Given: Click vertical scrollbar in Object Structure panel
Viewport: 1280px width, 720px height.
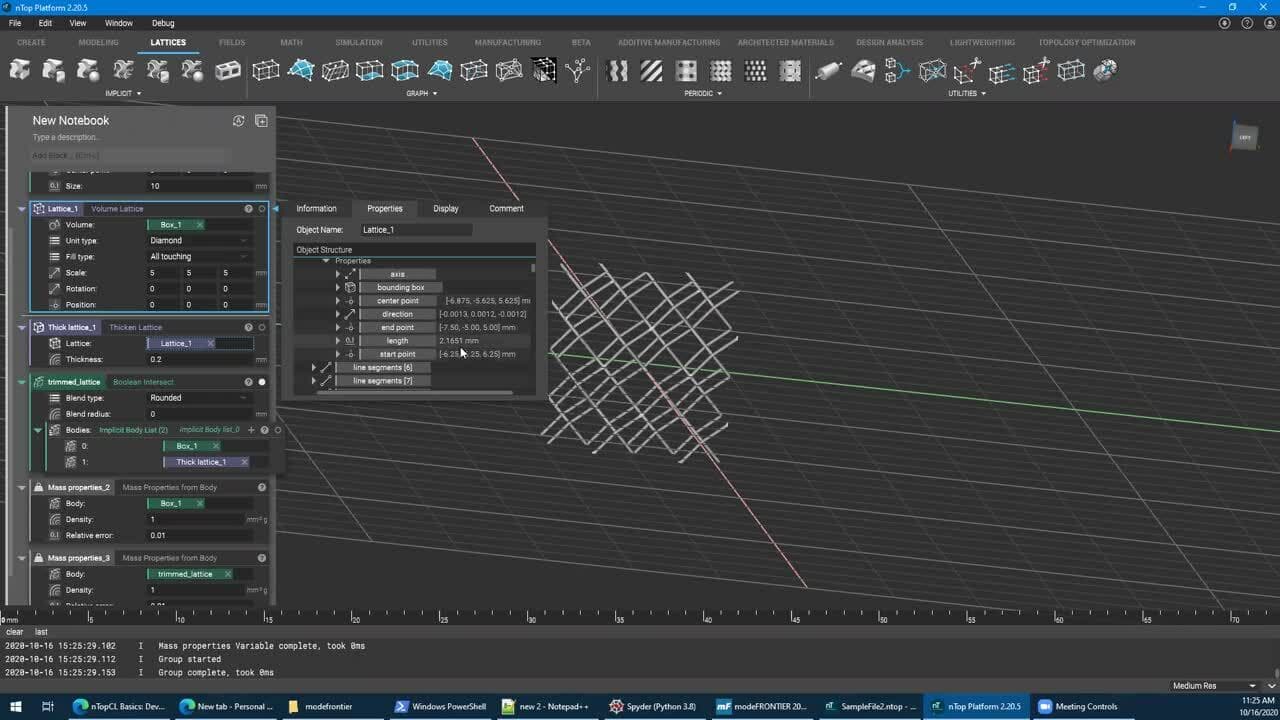Looking at the screenshot, I should click(533, 268).
